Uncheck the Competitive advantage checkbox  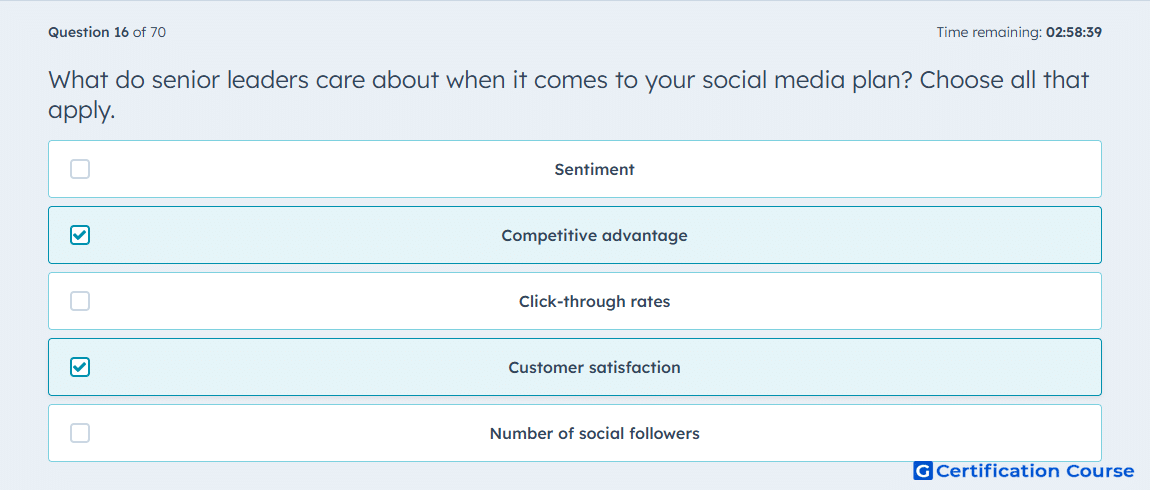(x=80, y=235)
